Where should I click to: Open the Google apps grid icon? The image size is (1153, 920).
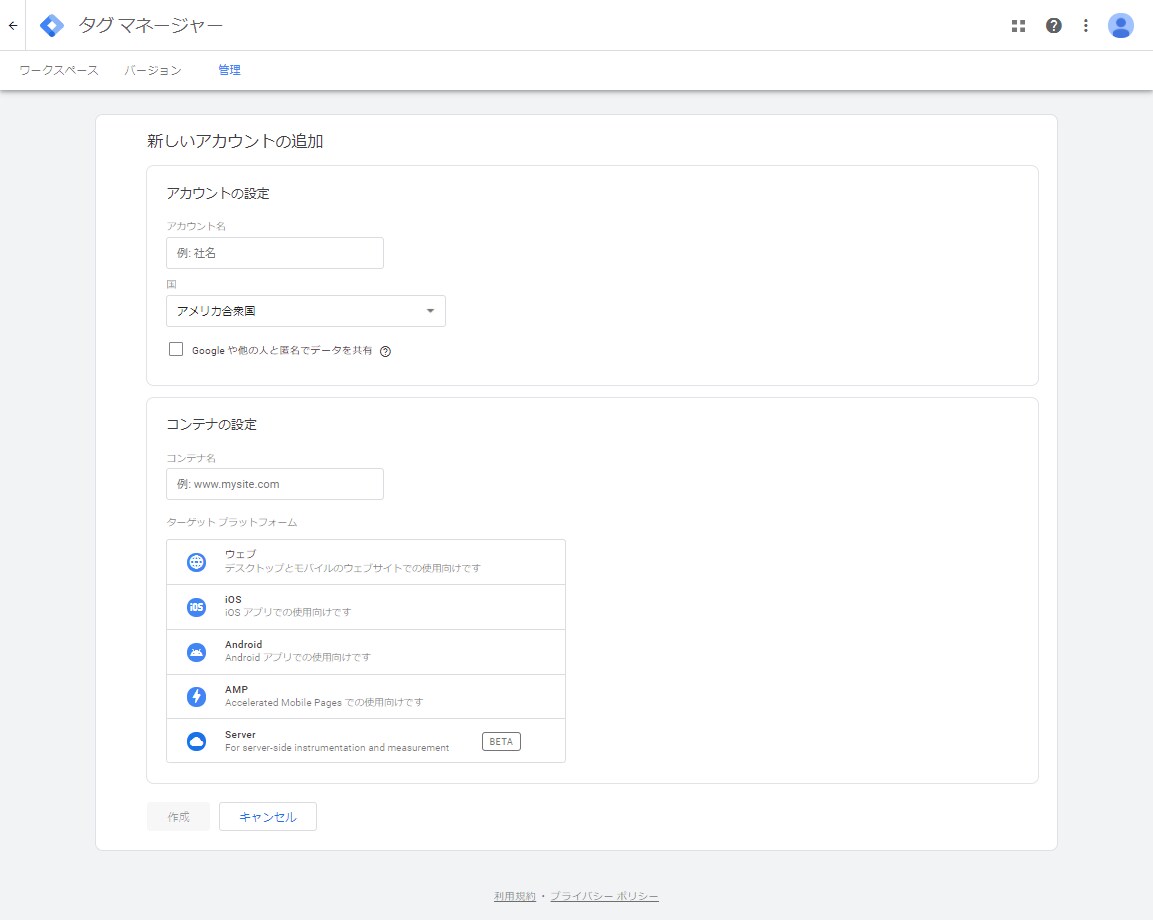click(1018, 26)
